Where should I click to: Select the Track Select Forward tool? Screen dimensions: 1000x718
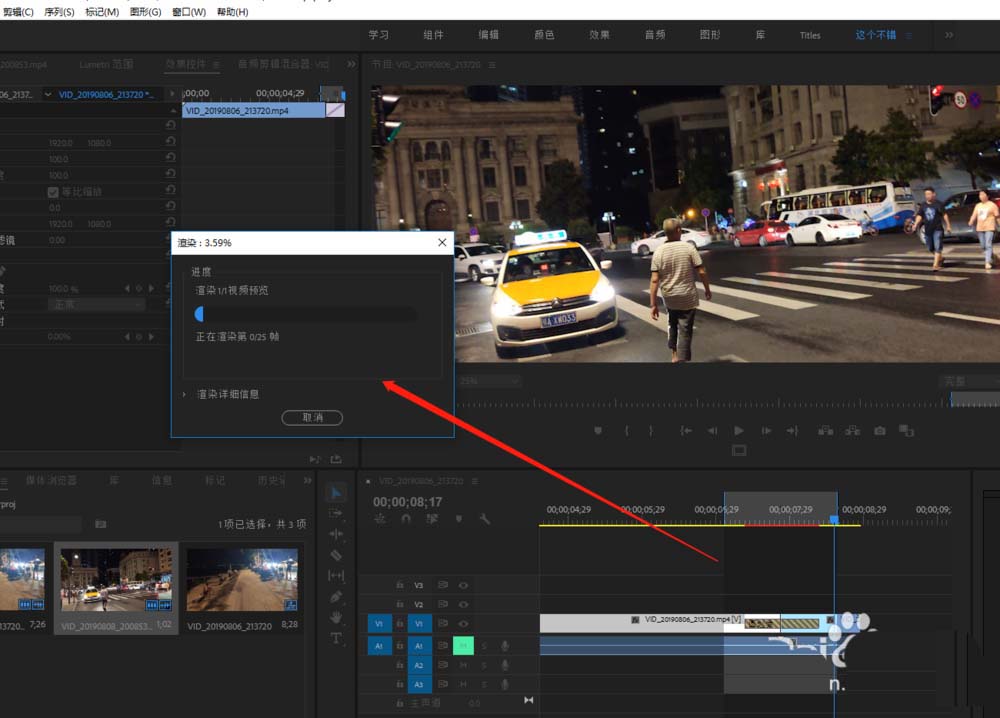pyautogui.click(x=336, y=513)
